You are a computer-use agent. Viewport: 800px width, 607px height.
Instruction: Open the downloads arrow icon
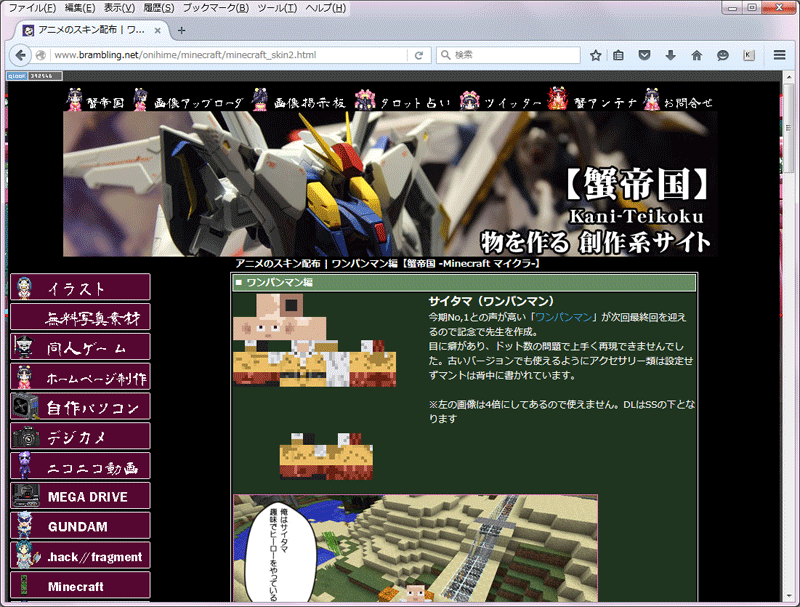point(670,55)
